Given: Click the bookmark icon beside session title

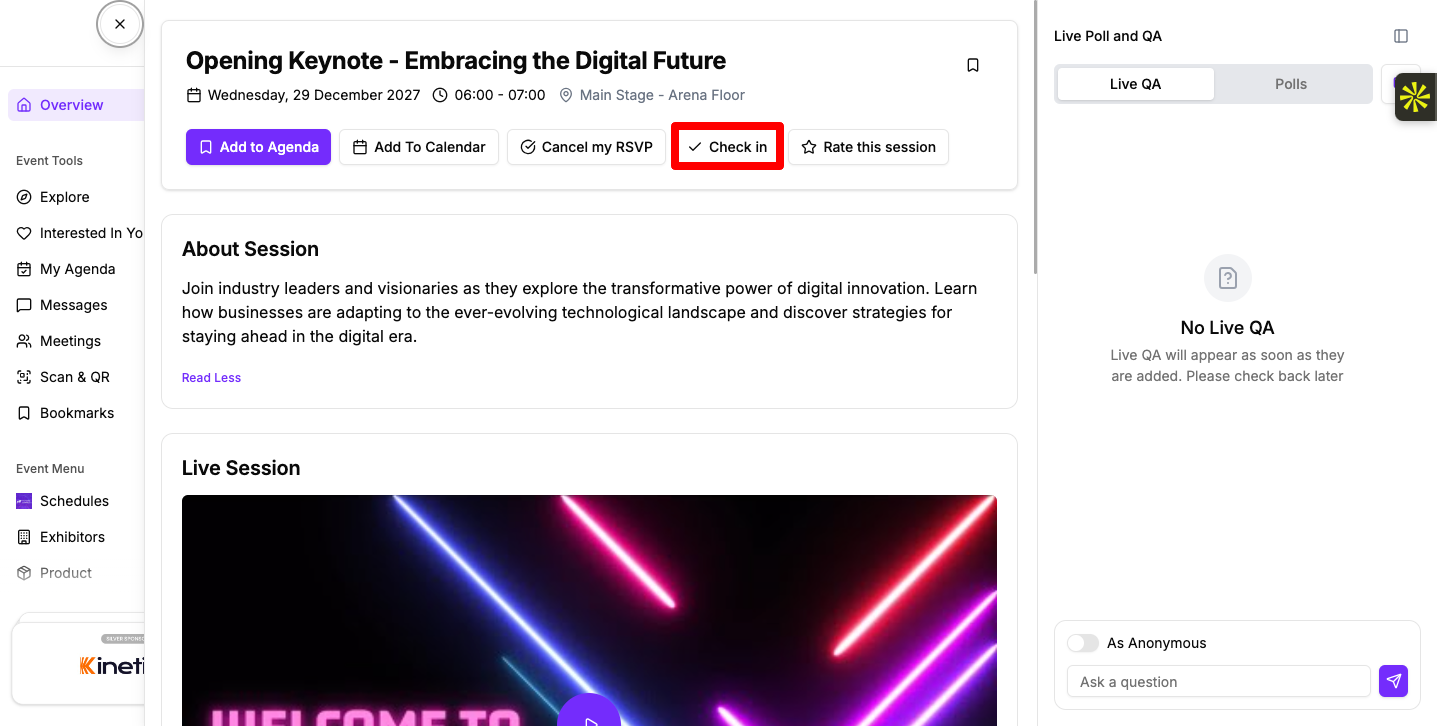Looking at the screenshot, I should tap(973, 65).
